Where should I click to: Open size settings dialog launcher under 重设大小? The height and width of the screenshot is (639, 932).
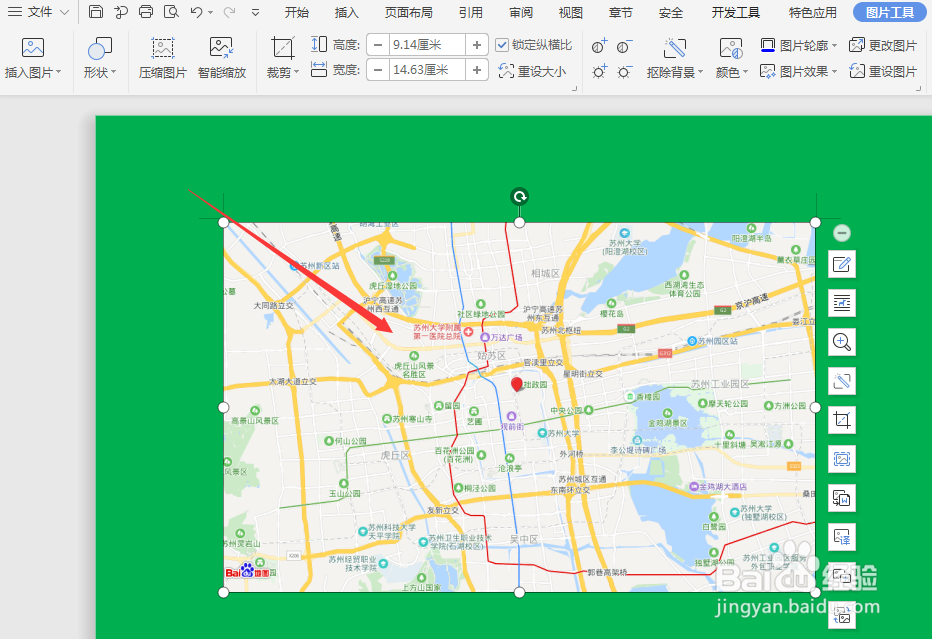point(575,88)
